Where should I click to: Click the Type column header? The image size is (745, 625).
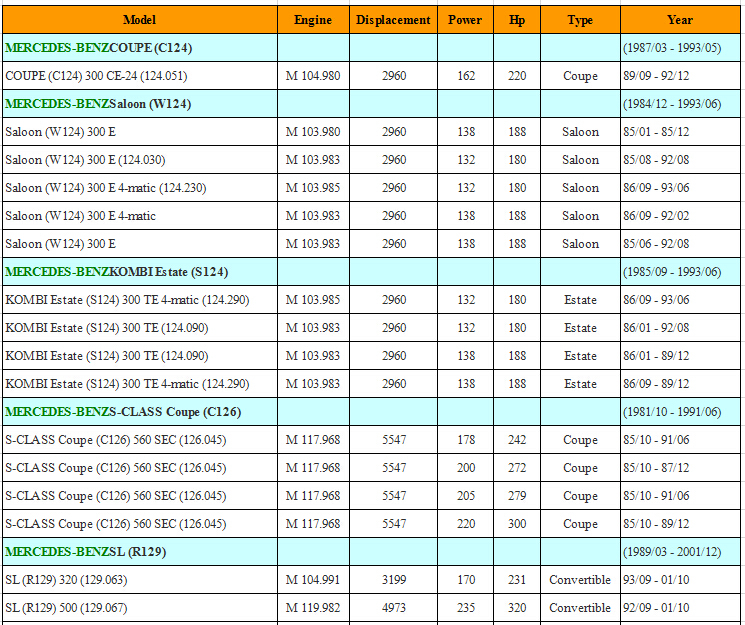(580, 20)
